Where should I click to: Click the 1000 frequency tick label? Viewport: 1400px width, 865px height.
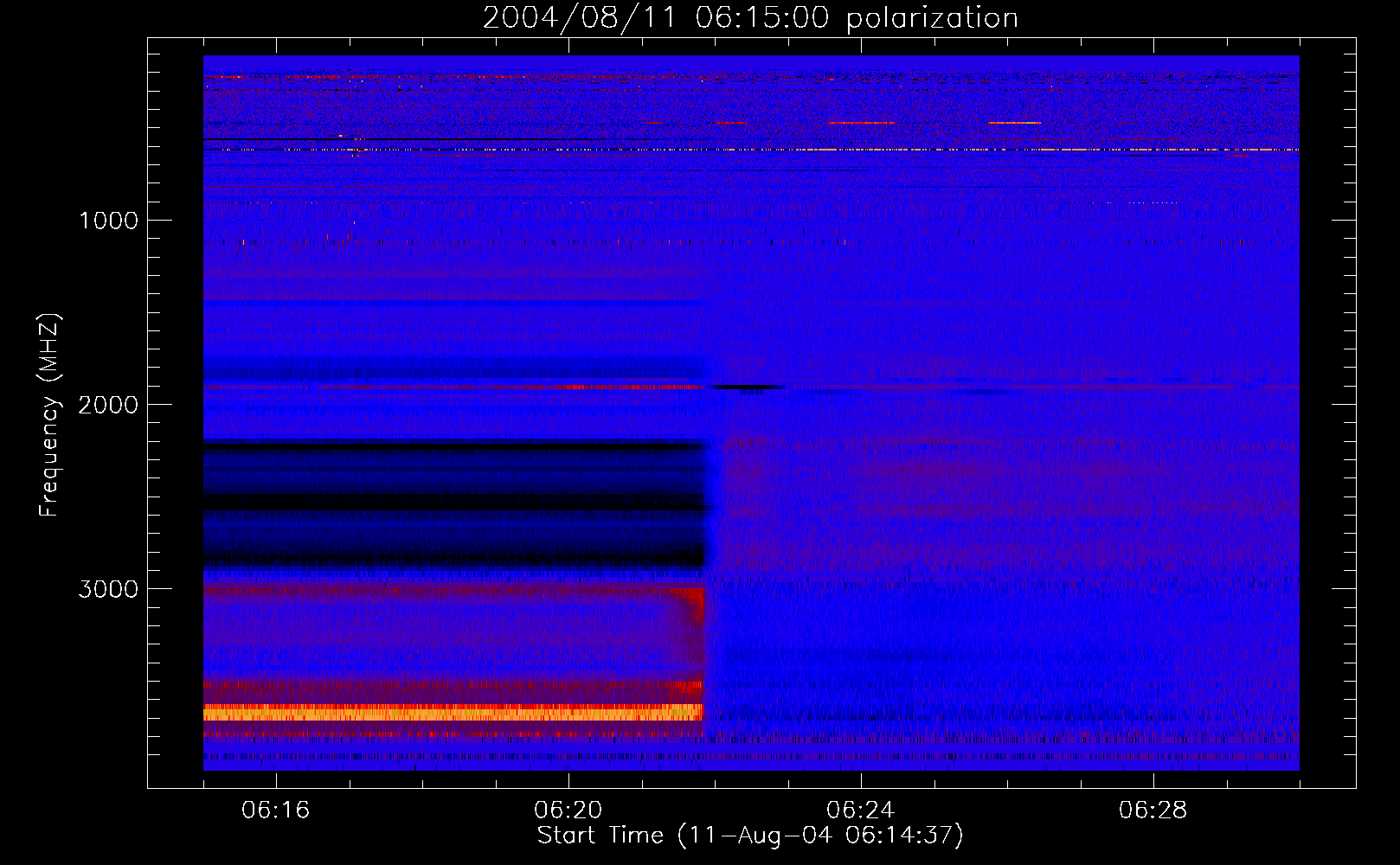108,221
